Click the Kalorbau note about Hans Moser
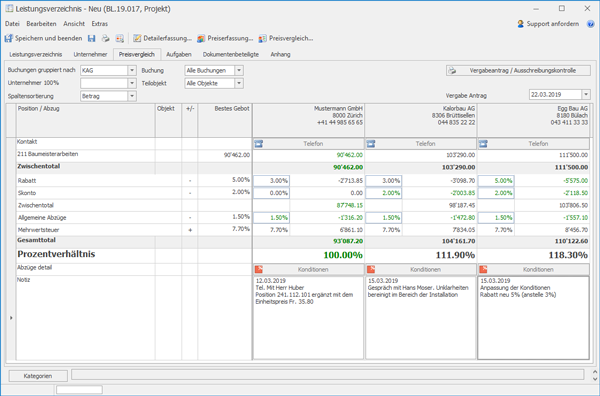Image resolution: width=600 pixels, height=396 pixels. click(421, 318)
